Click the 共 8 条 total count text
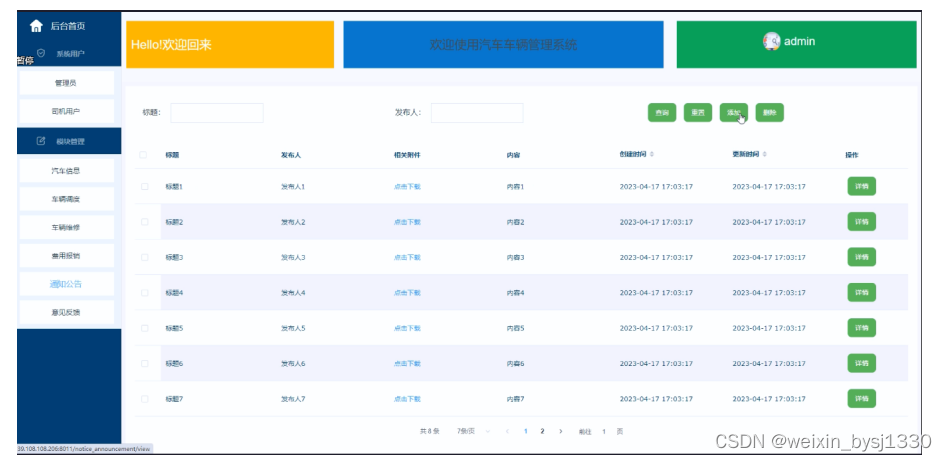947x461 pixels. point(429,431)
